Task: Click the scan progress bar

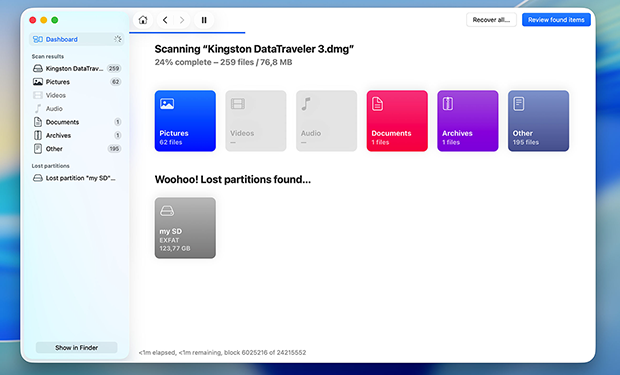Action: point(187,32)
